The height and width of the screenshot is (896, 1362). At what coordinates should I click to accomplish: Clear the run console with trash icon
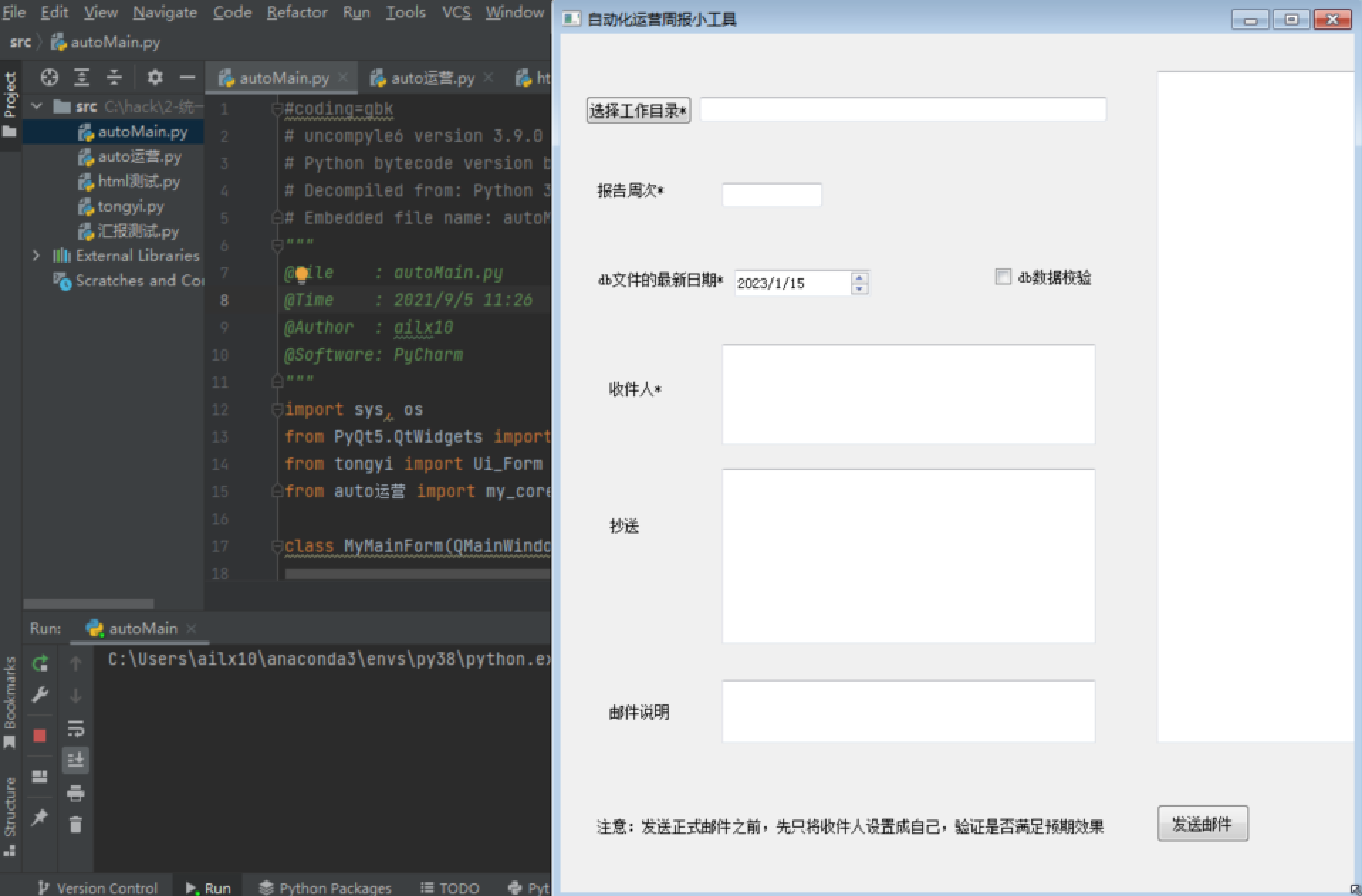click(75, 824)
